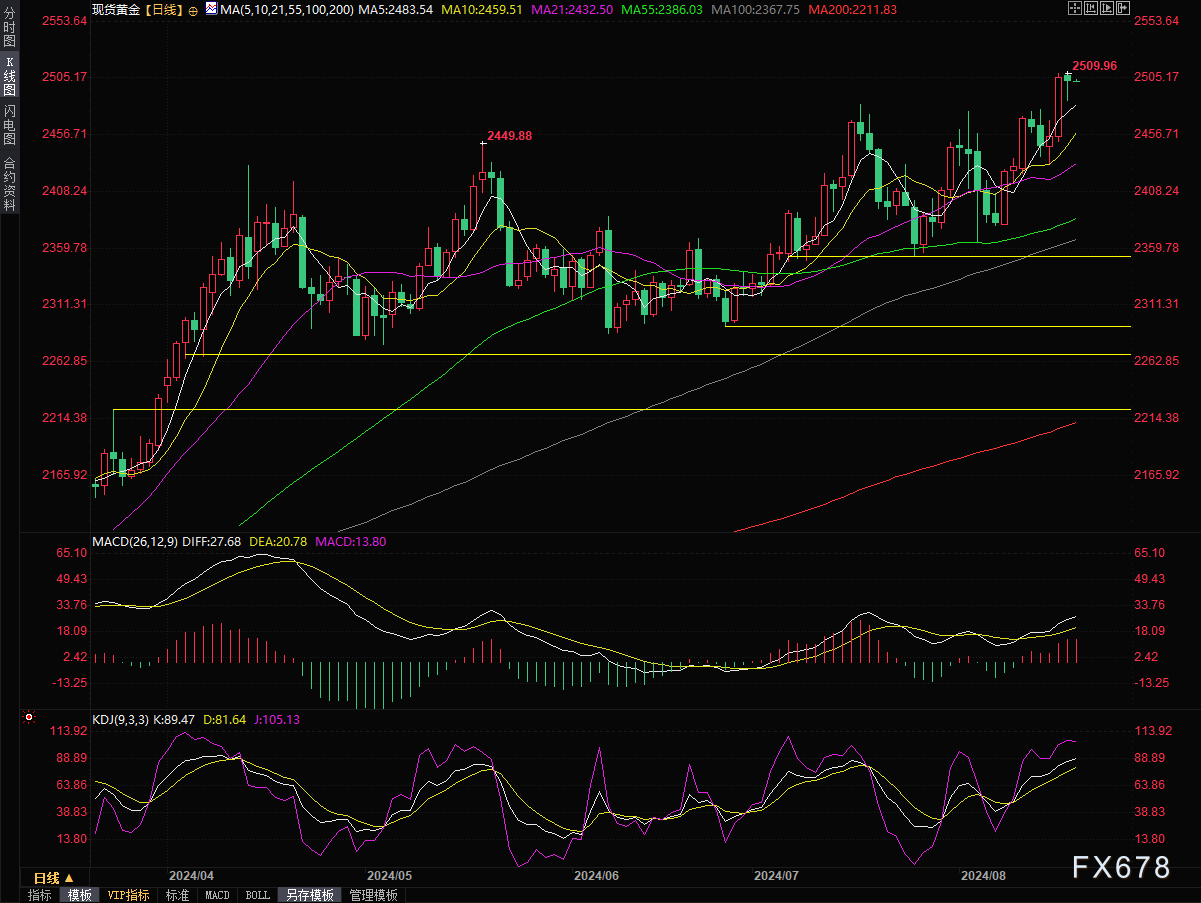Click the KDJ(9,3,3) indicator label
Image resolution: width=1201 pixels, height=903 pixels.
point(120,719)
